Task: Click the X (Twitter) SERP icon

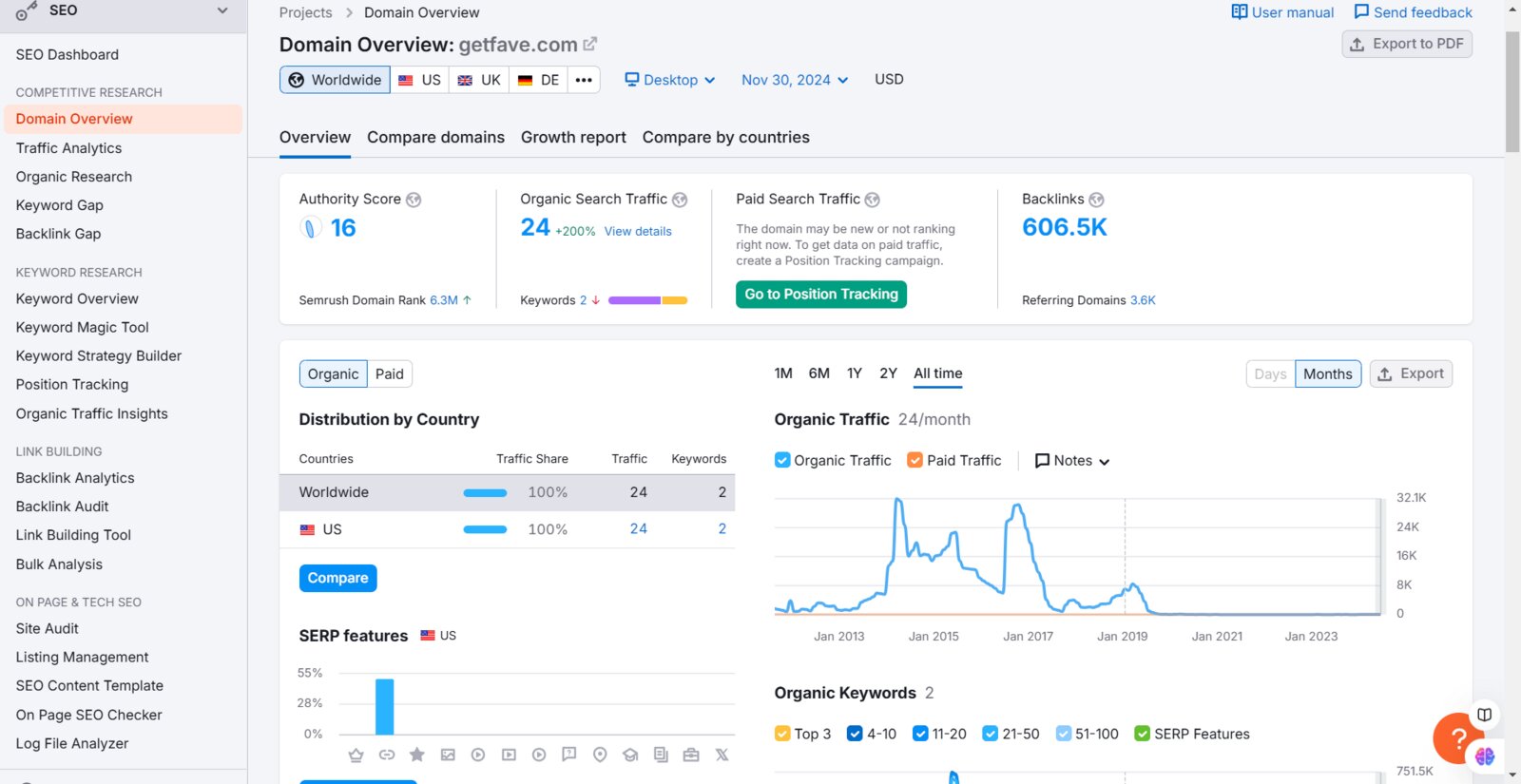Action: pos(722,755)
